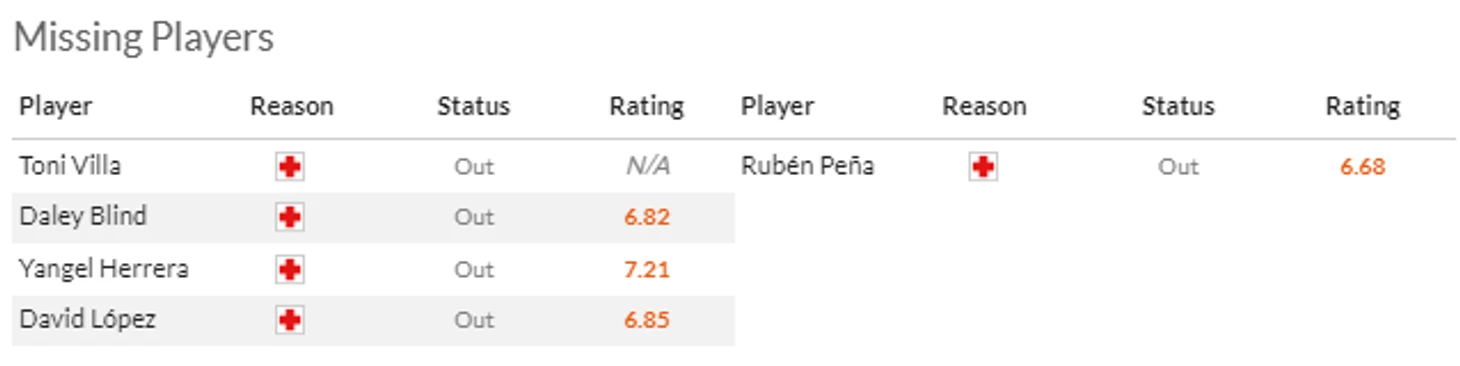Click the right table Reason column header
1460x366 pixels.
(x=984, y=107)
